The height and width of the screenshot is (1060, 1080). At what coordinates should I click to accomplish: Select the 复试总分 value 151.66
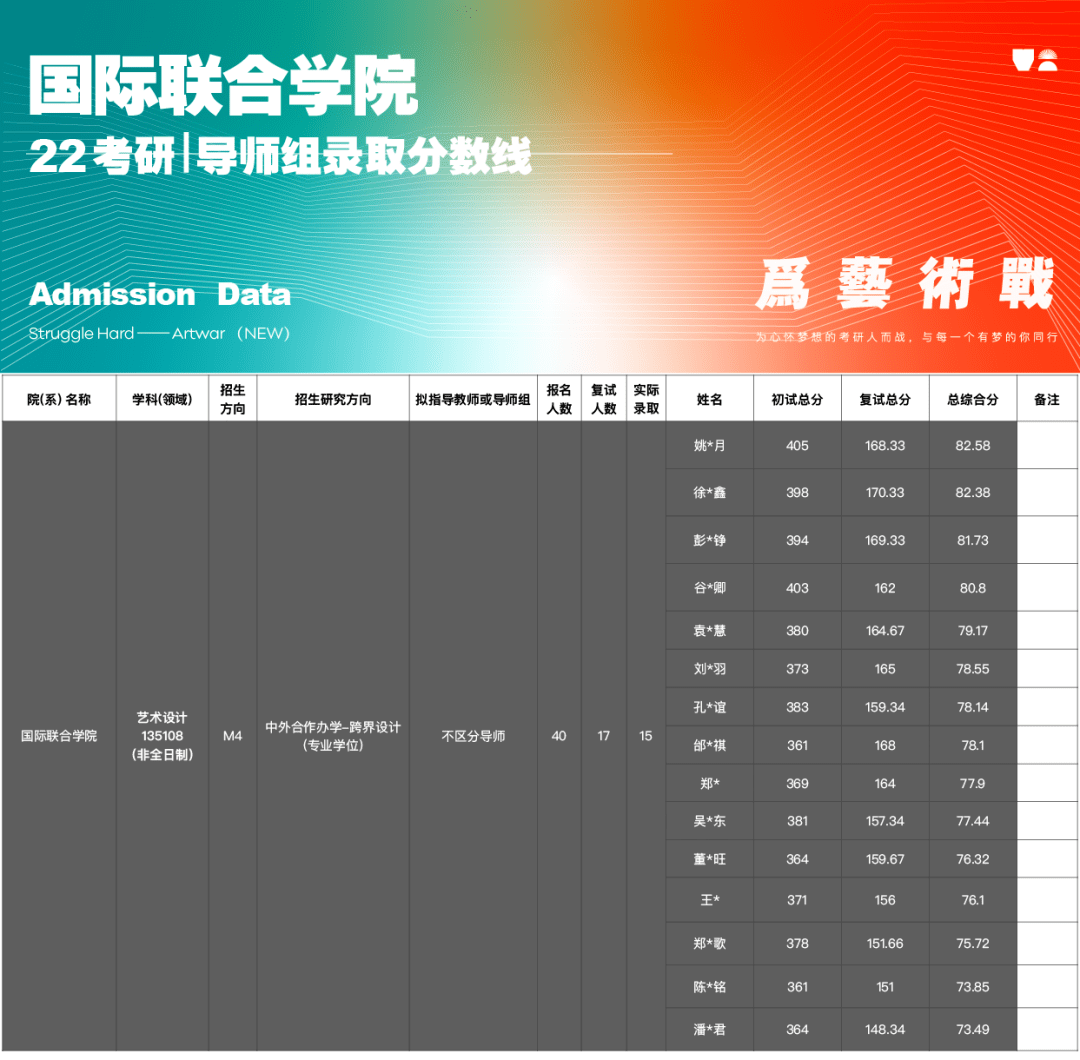885,944
